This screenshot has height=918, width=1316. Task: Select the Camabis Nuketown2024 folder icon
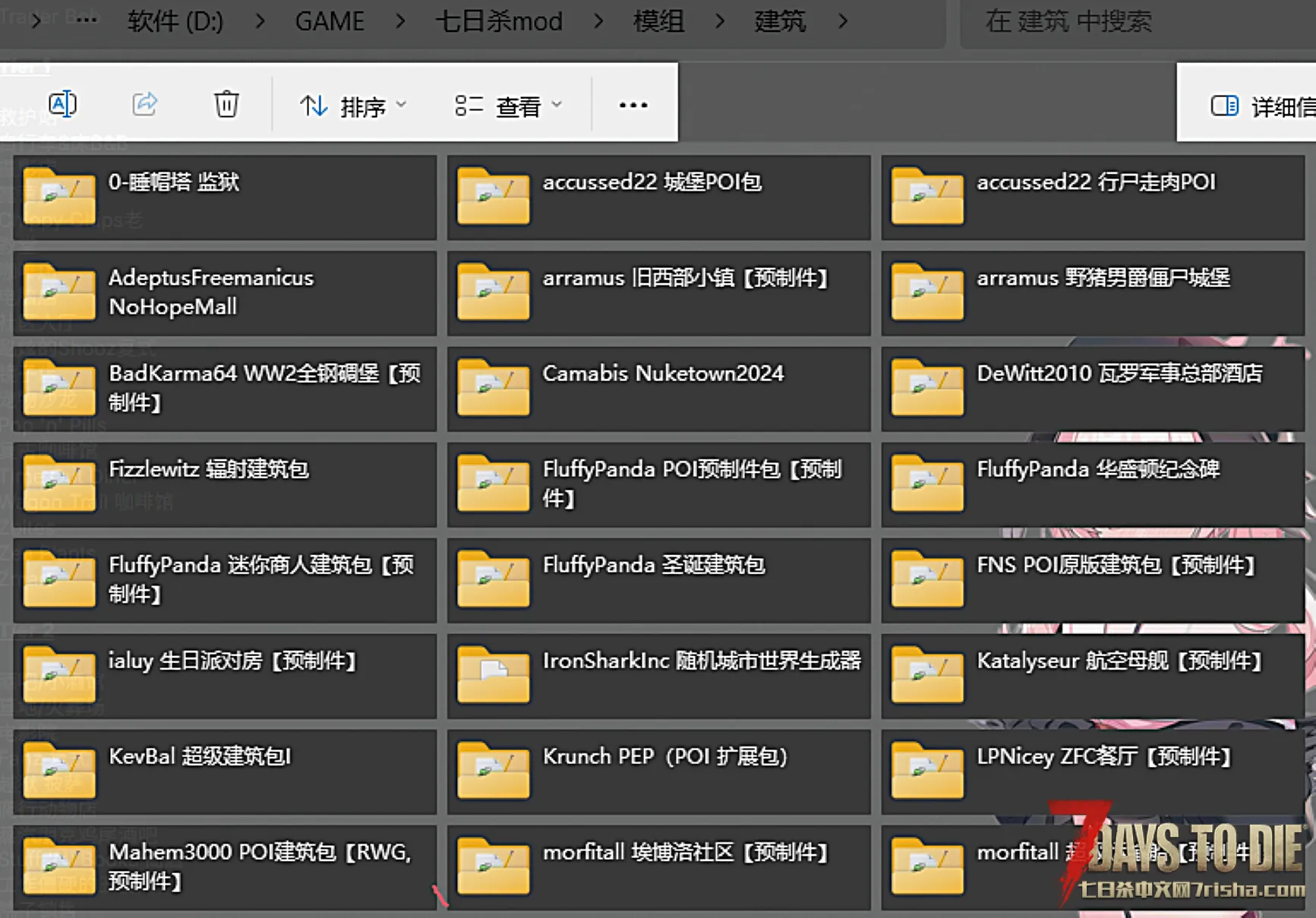494,387
